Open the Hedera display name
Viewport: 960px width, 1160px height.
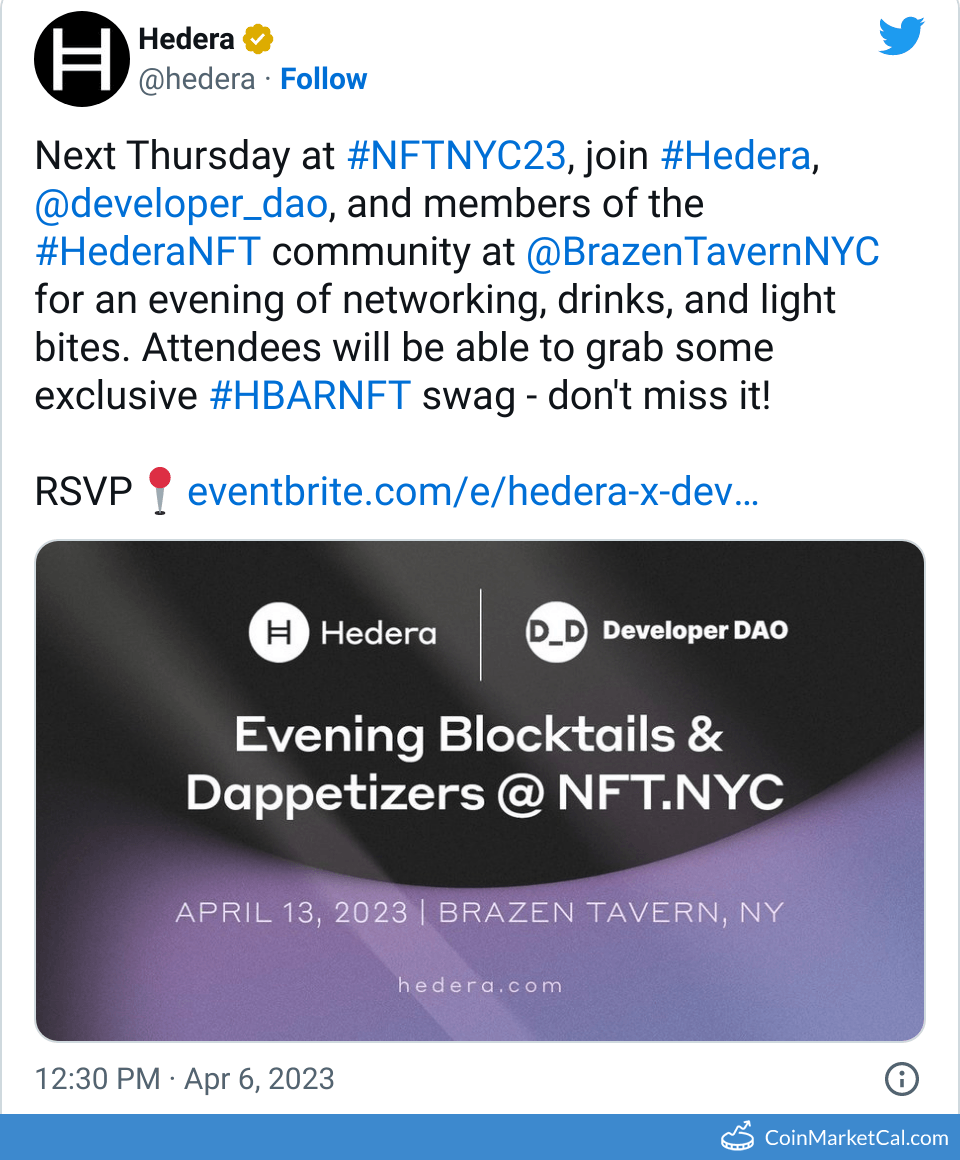point(186,40)
